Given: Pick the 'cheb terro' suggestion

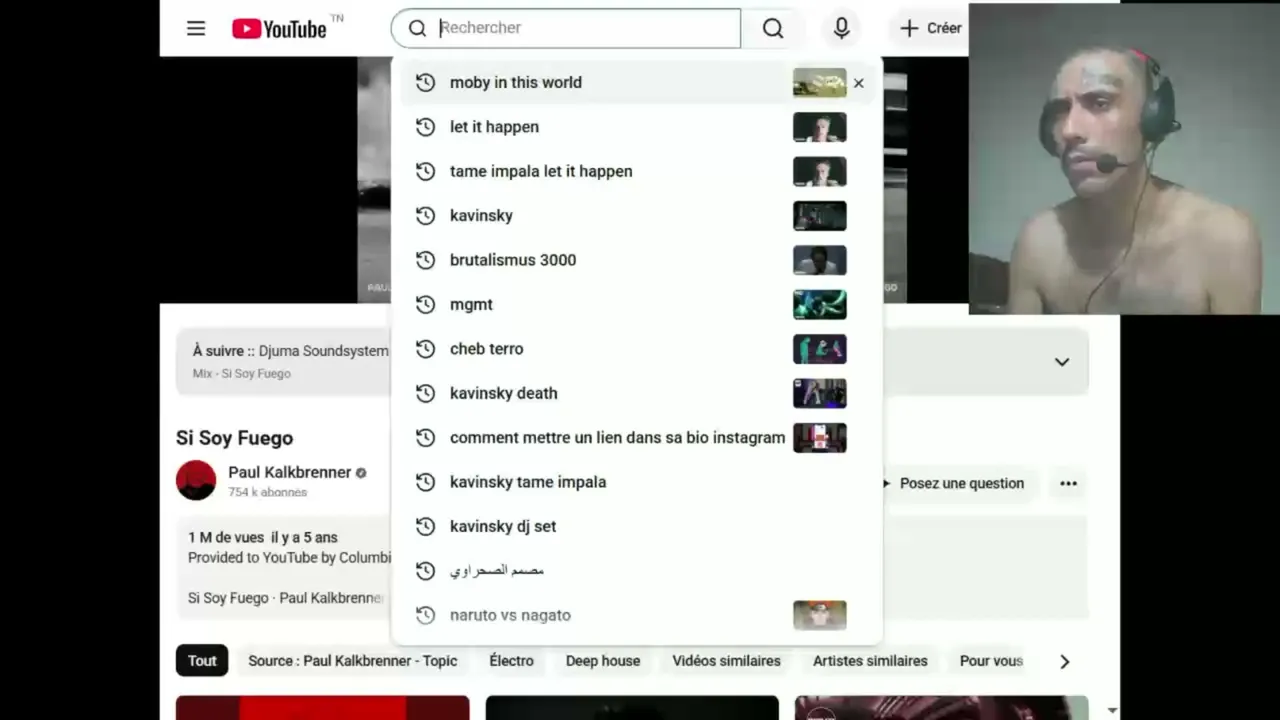Looking at the screenshot, I should pos(640,348).
